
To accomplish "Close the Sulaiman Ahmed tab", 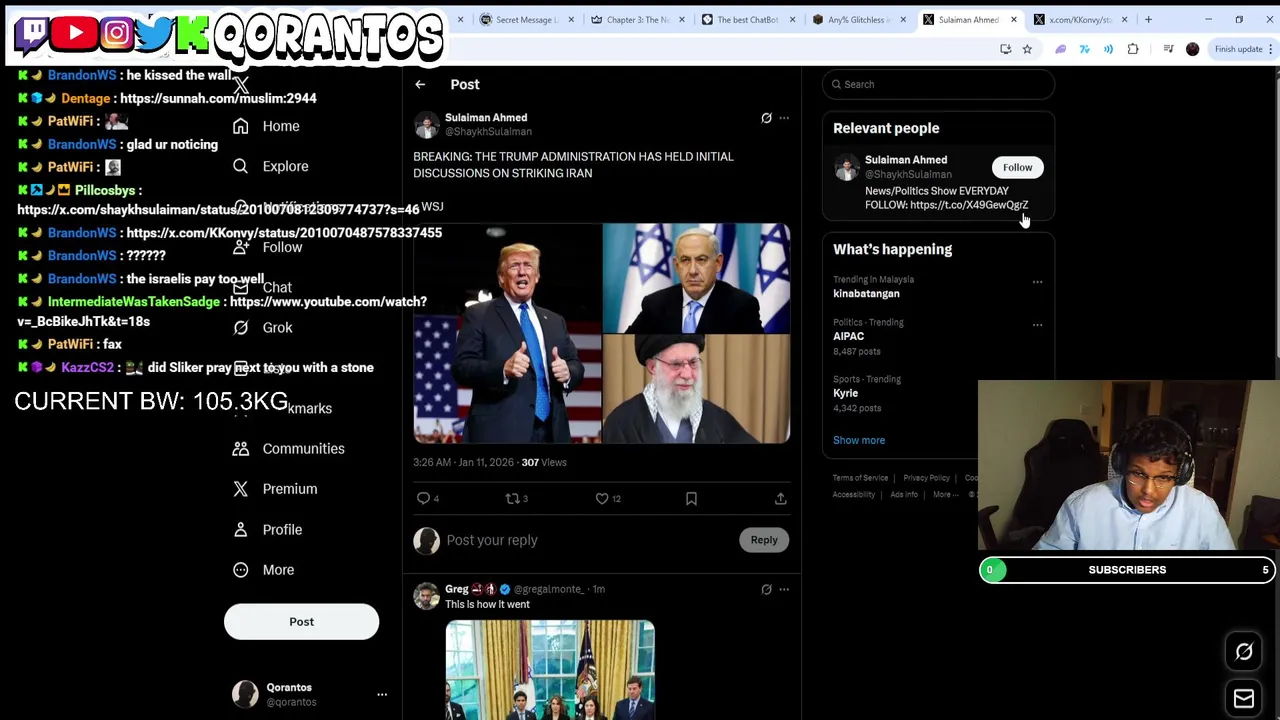I will click(x=1013, y=19).
